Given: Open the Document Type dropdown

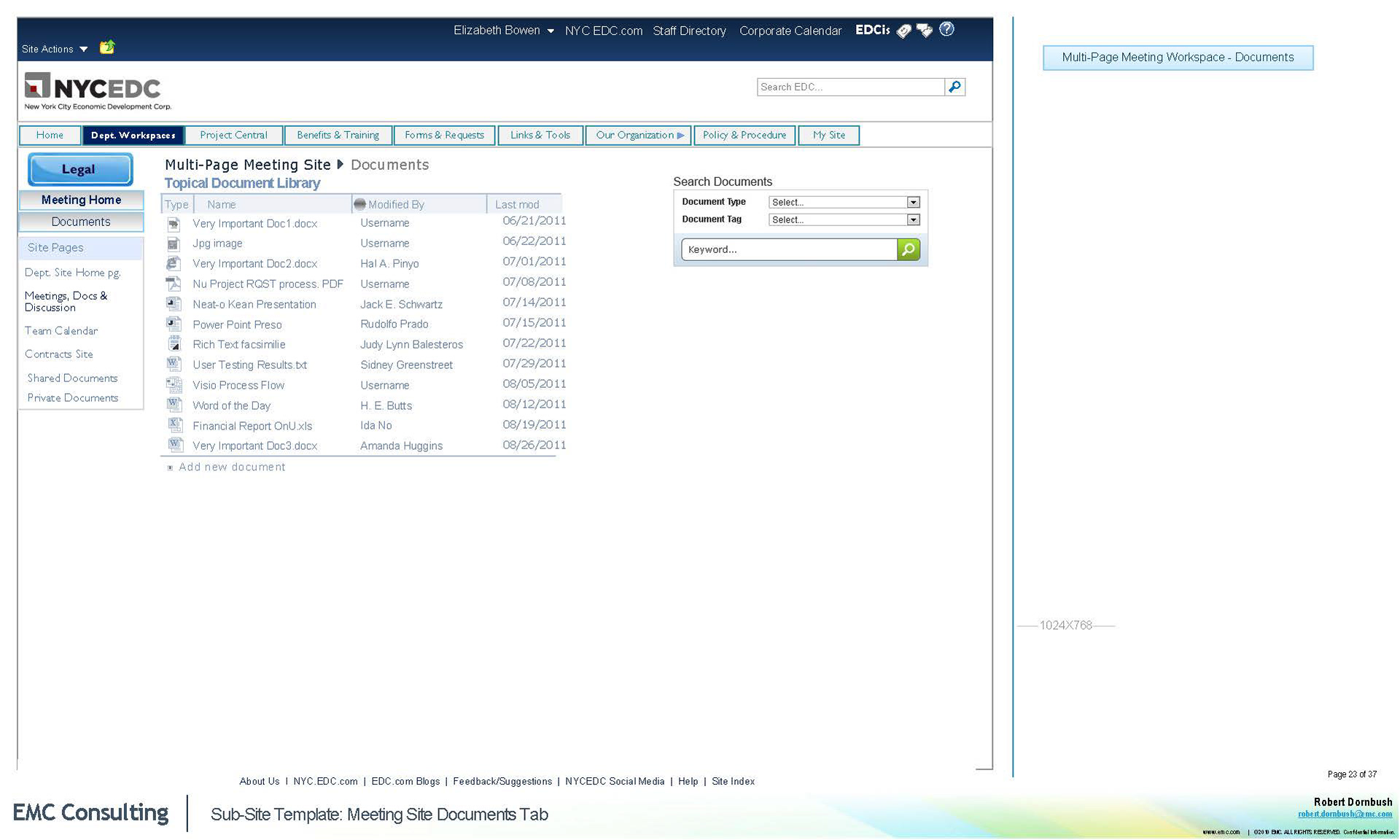Looking at the screenshot, I should point(913,202).
